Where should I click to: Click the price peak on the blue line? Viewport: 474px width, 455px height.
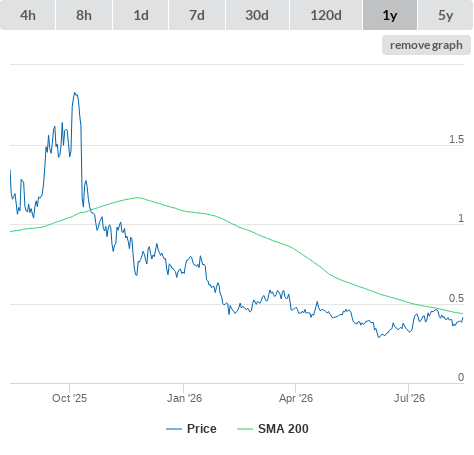[75, 93]
